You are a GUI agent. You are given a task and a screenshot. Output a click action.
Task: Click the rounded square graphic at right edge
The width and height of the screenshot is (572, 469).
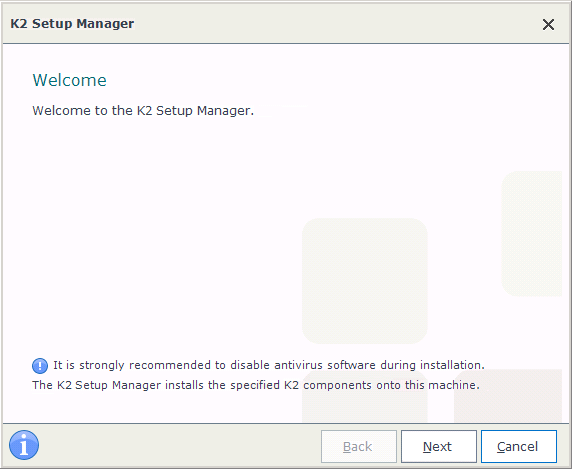coord(532,233)
